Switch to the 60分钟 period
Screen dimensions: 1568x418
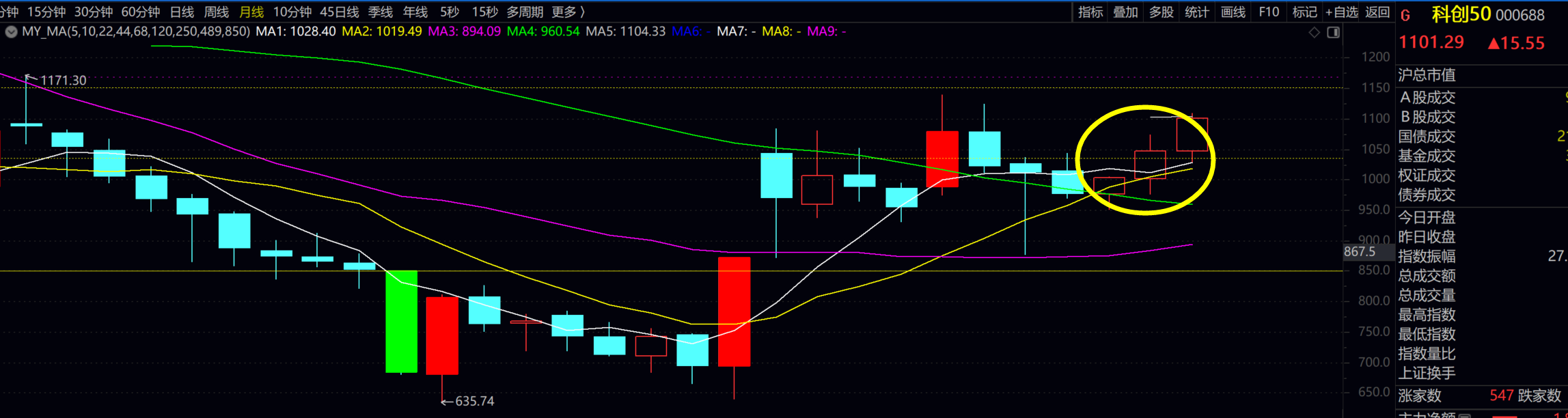(x=141, y=12)
